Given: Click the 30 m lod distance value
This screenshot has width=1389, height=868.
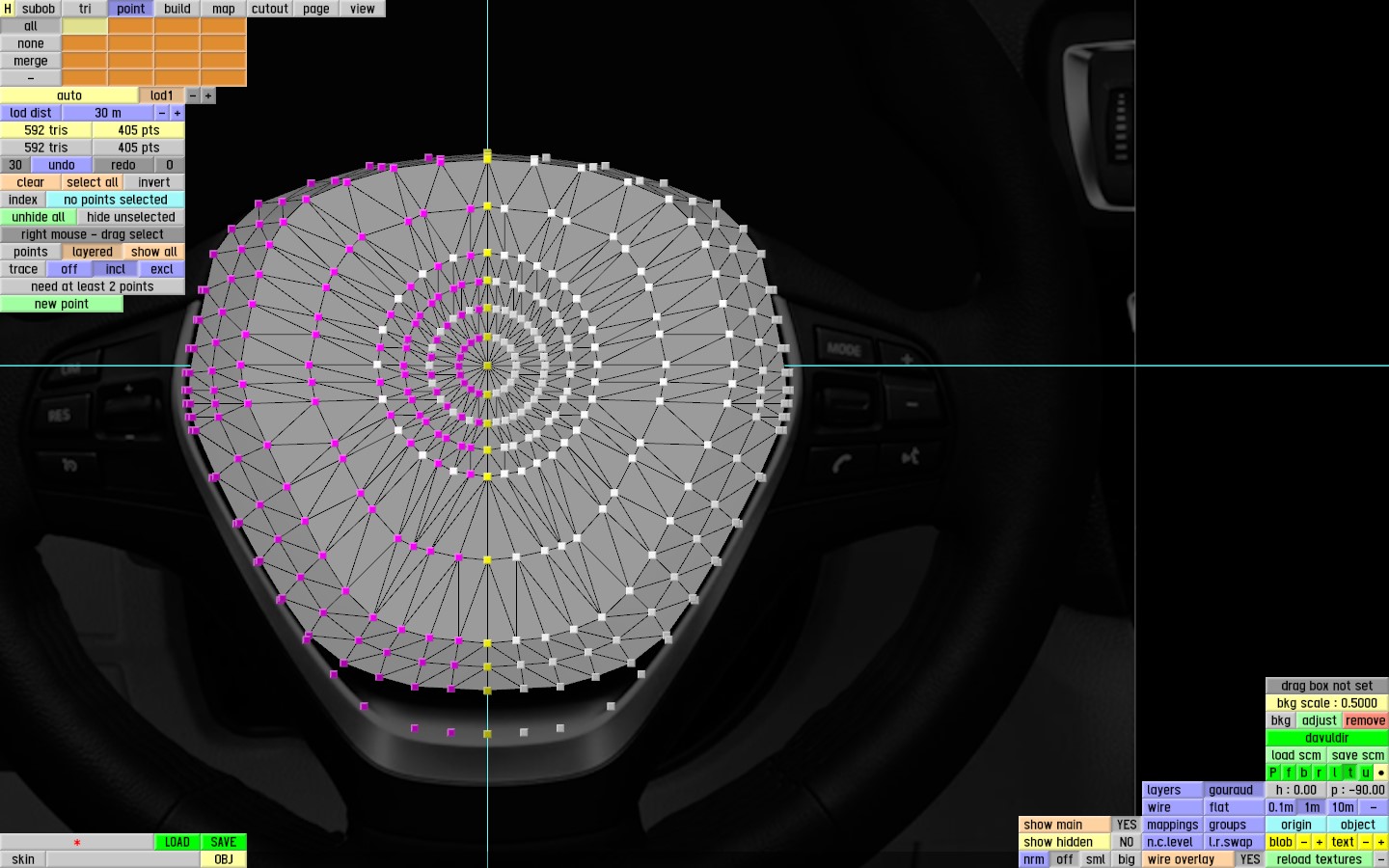Looking at the screenshot, I should (108, 113).
